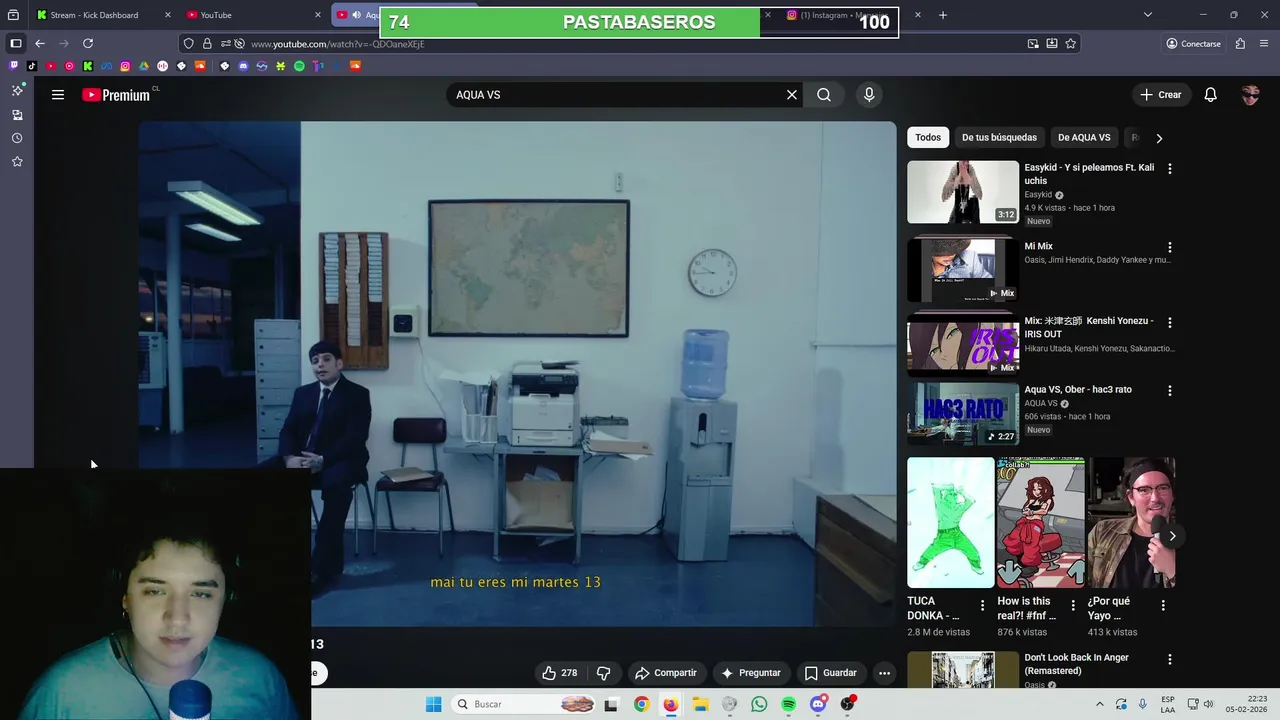Screen dimensions: 1280x720
Task: Open a new browser tab
Action: click(942, 15)
